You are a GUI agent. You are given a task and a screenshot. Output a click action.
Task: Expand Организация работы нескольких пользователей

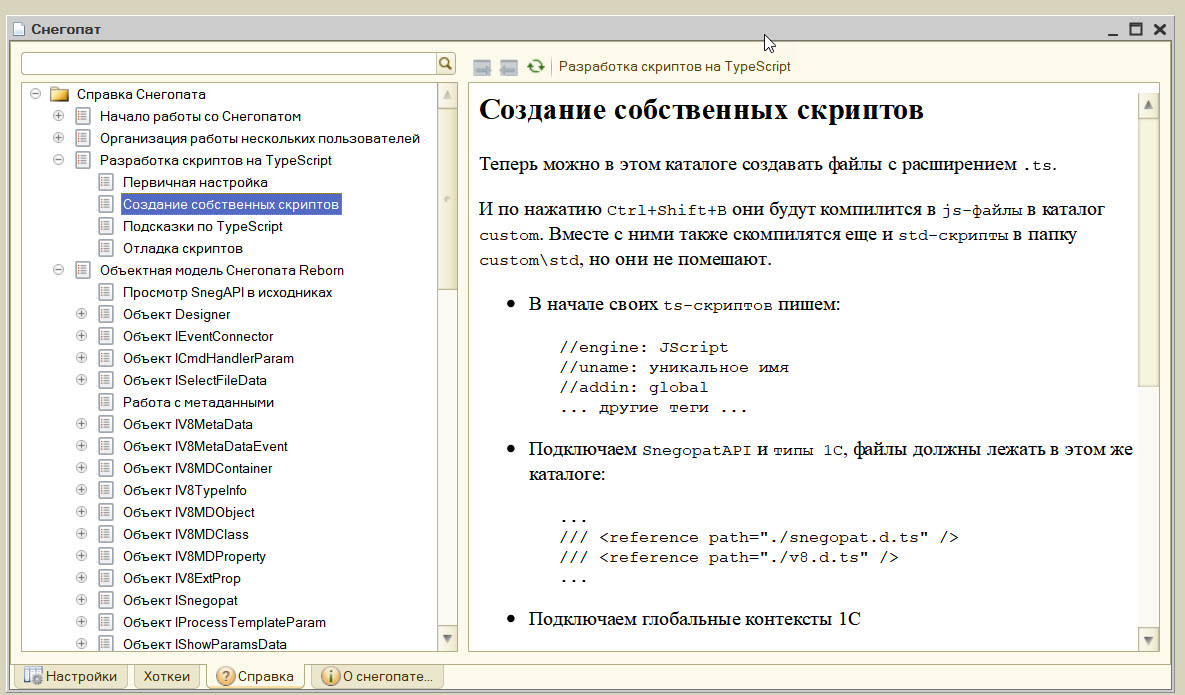click(x=58, y=137)
